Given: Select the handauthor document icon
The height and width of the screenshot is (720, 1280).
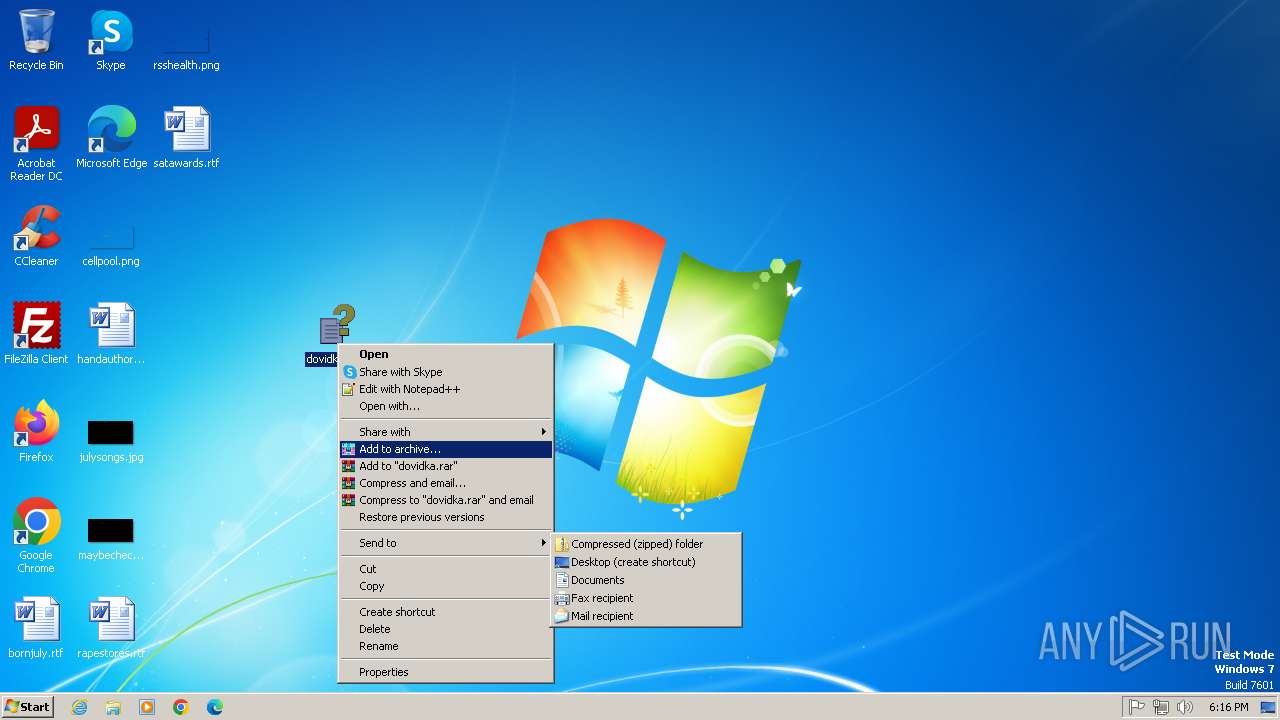Looking at the screenshot, I should pos(111,334).
